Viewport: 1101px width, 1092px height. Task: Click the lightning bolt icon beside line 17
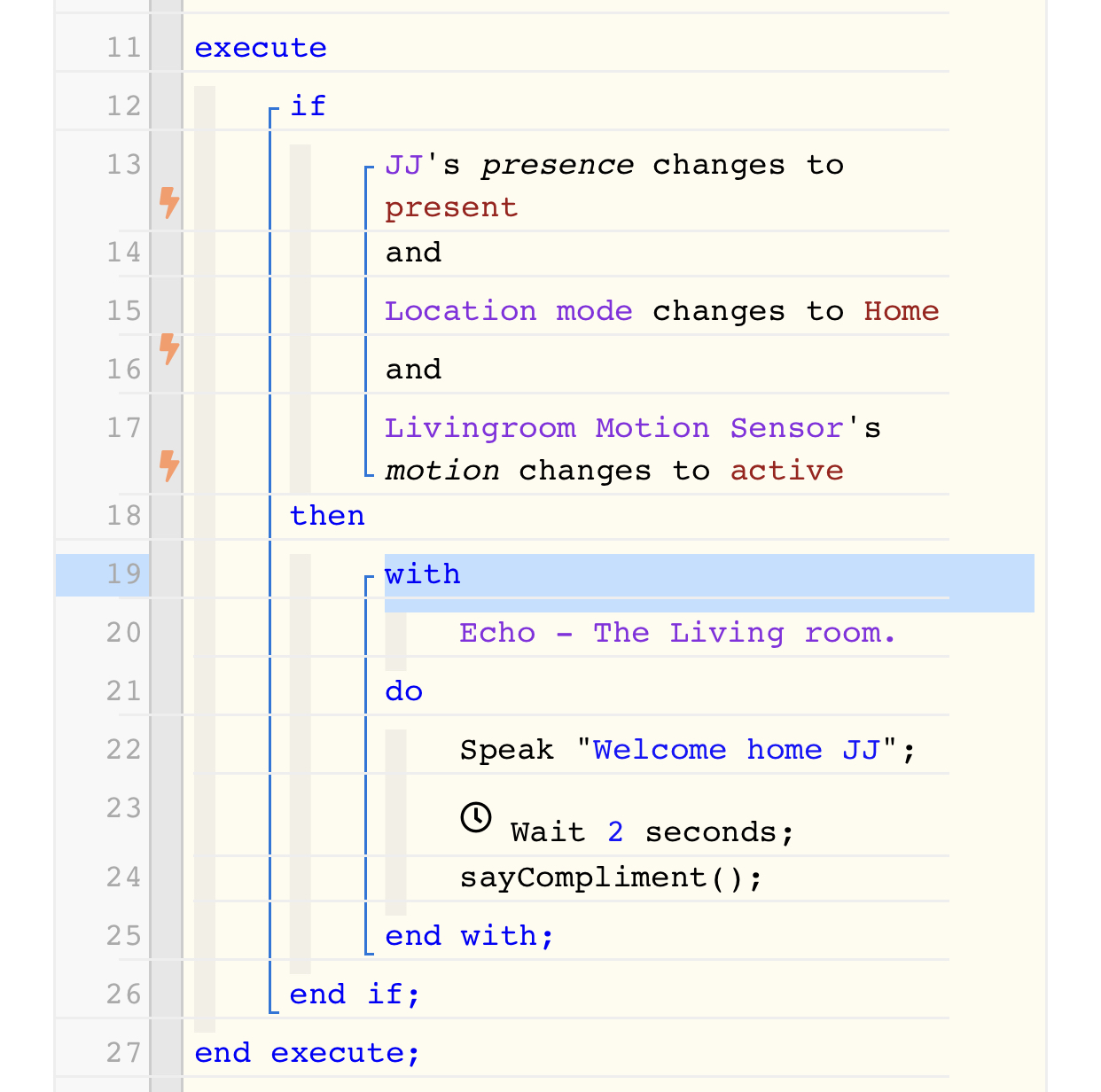coord(169,466)
